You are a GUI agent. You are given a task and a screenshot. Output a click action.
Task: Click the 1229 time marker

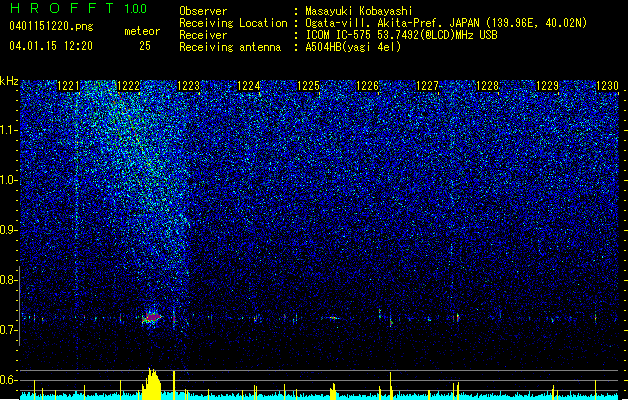(x=548, y=86)
